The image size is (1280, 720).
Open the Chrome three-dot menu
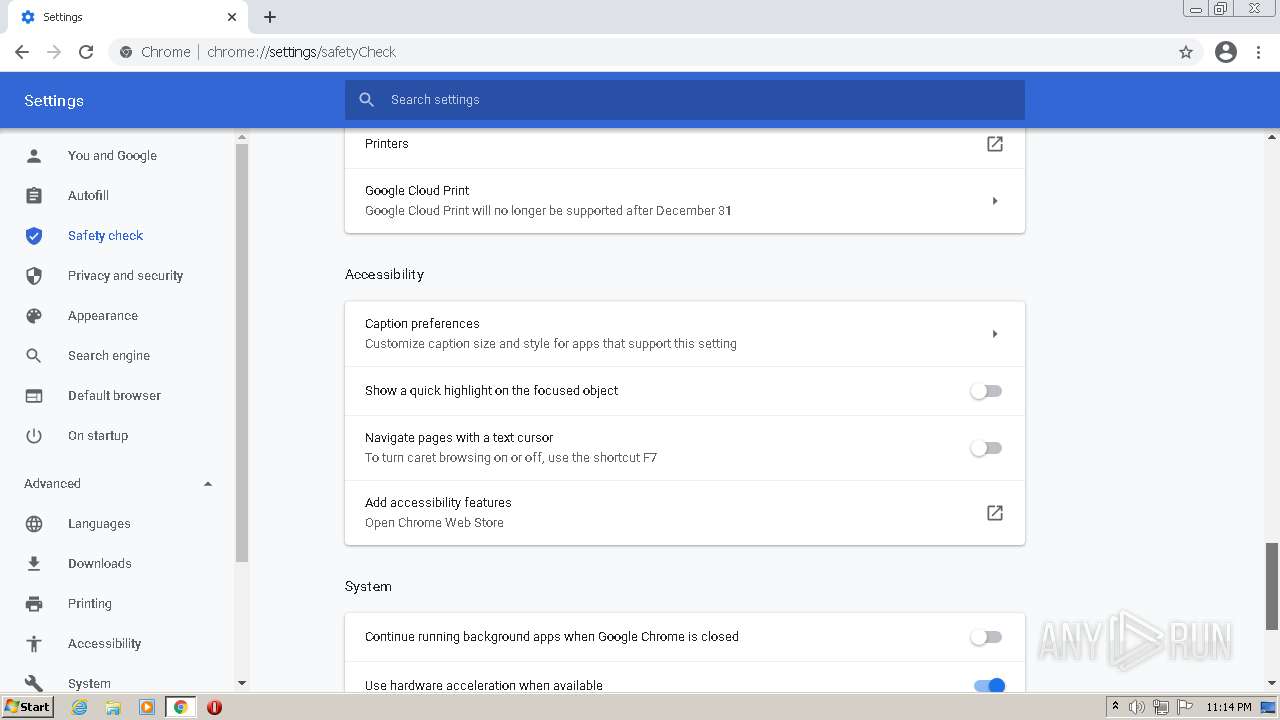click(x=1259, y=52)
